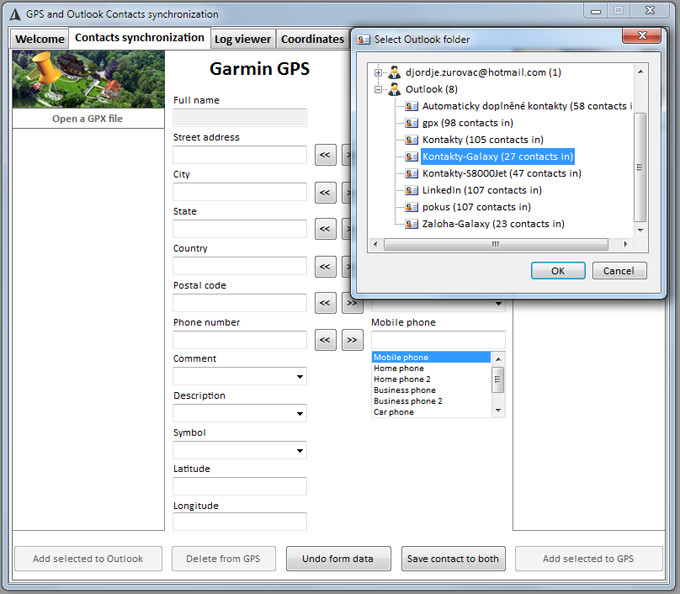Image resolution: width=680 pixels, height=594 pixels.
Task: Click the contact card icon beside gpx folder
Action: (x=411, y=123)
